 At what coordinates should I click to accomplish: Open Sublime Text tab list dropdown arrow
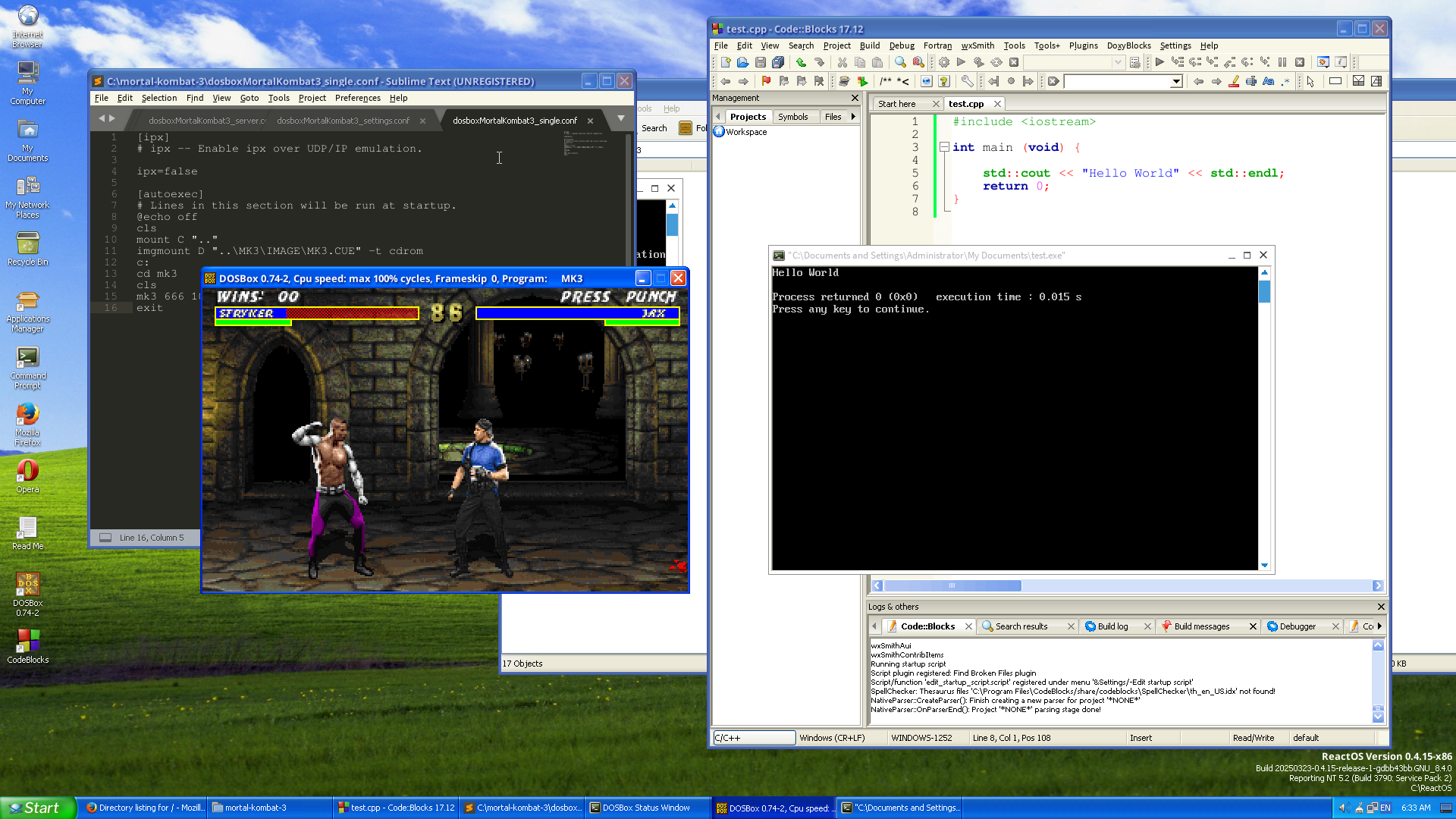pyautogui.click(x=621, y=118)
